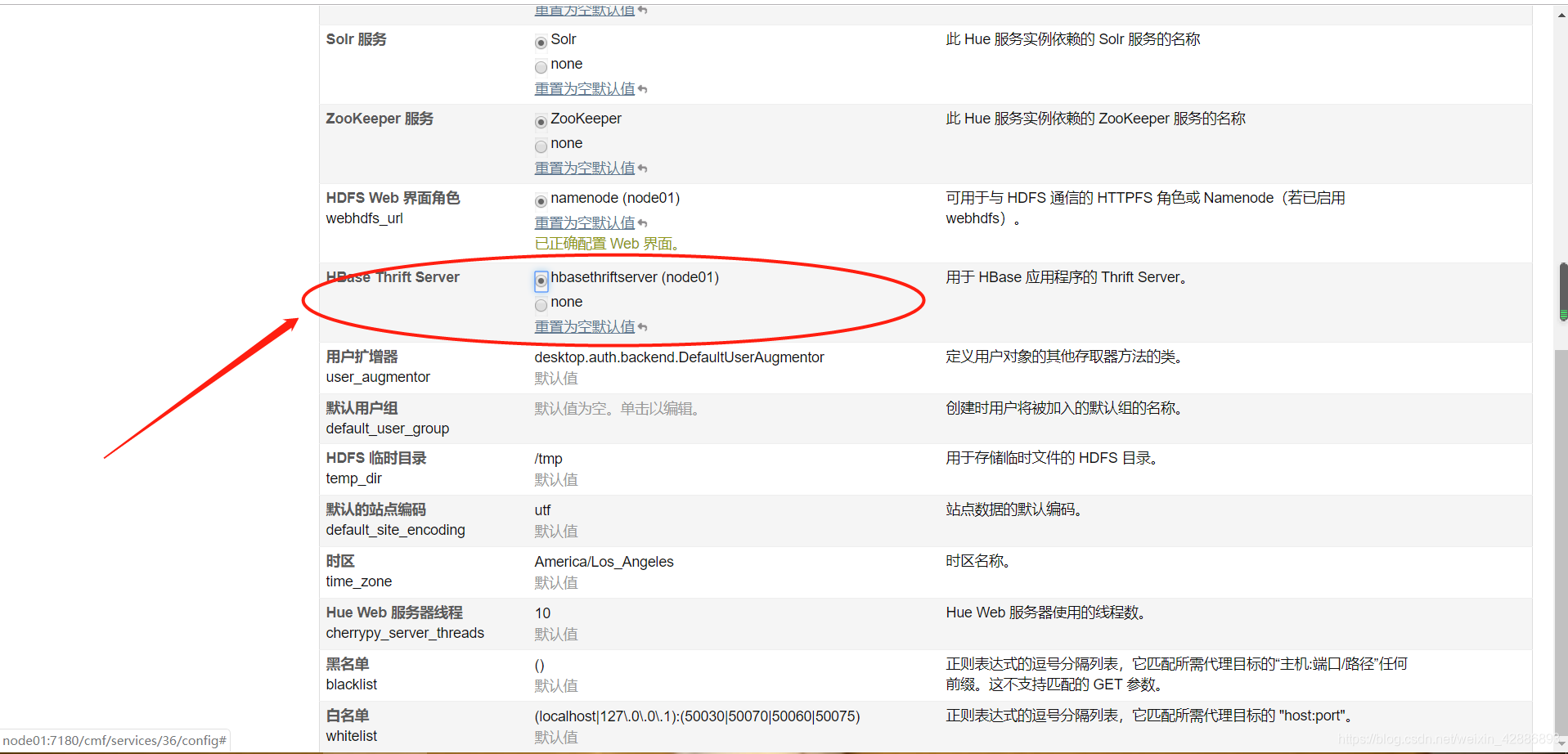This screenshot has height=754, width=1568.
Task: Click the default_site_encoding property name
Action: (x=396, y=530)
